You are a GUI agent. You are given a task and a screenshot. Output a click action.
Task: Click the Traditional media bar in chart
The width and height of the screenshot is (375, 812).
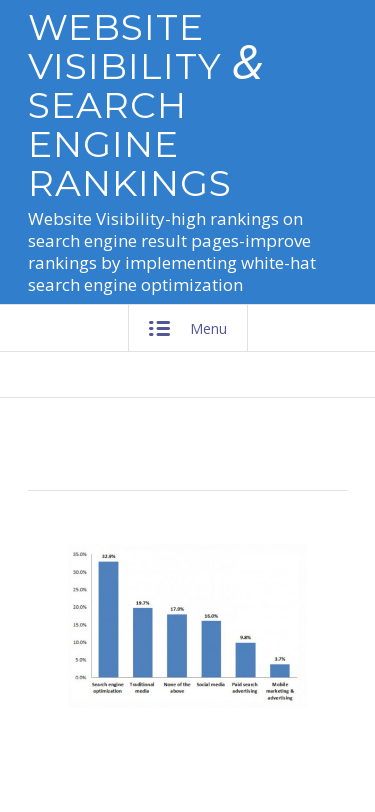point(142,642)
